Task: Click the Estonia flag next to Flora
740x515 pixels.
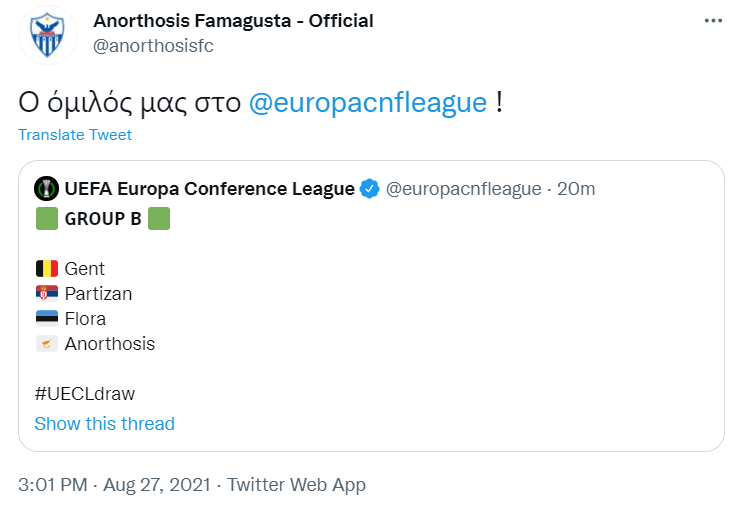Action: click(x=47, y=319)
